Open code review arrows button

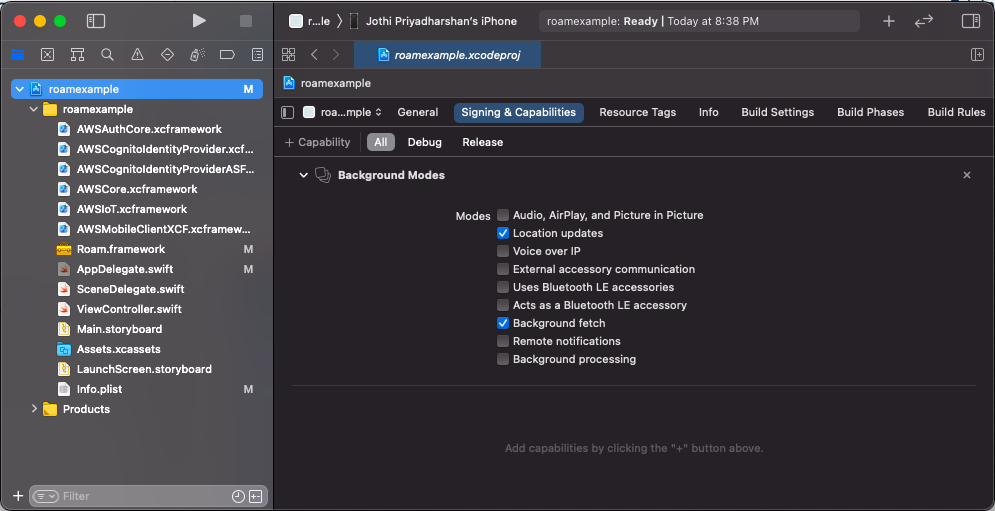pos(924,21)
